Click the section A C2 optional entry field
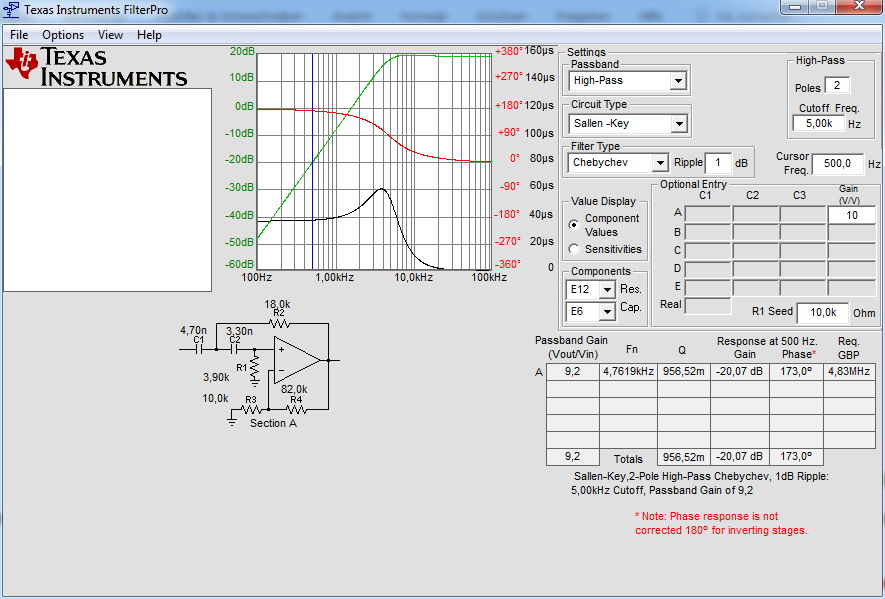885x599 pixels. click(755, 214)
